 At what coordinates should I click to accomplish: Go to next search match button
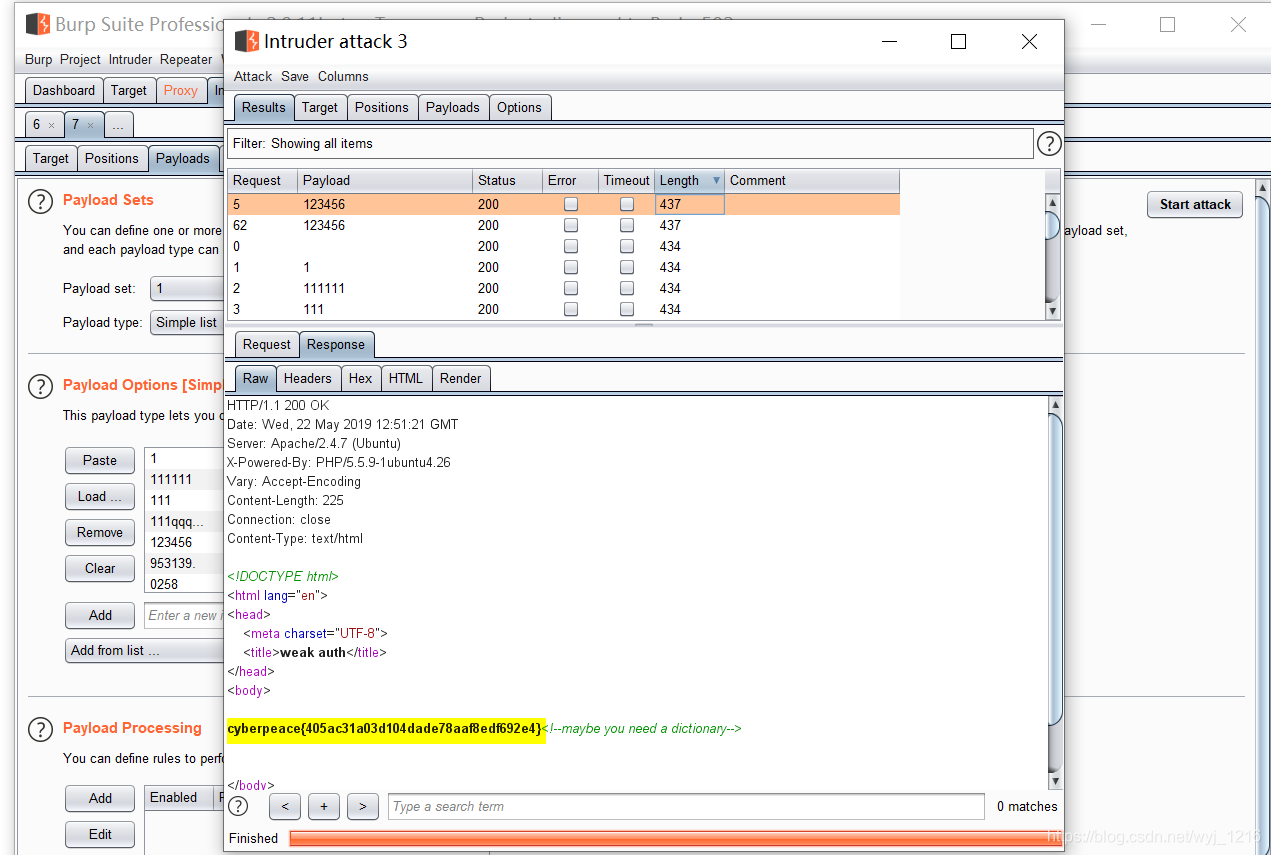pyautogui.click(x=363, y=807)
